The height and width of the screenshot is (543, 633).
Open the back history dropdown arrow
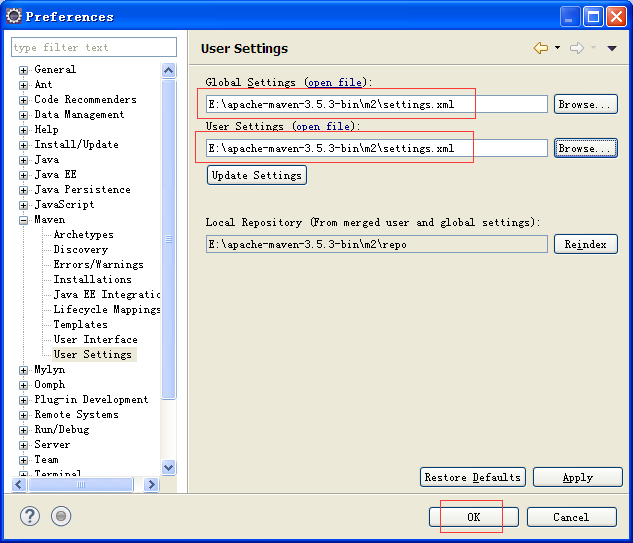click(557, 48)
